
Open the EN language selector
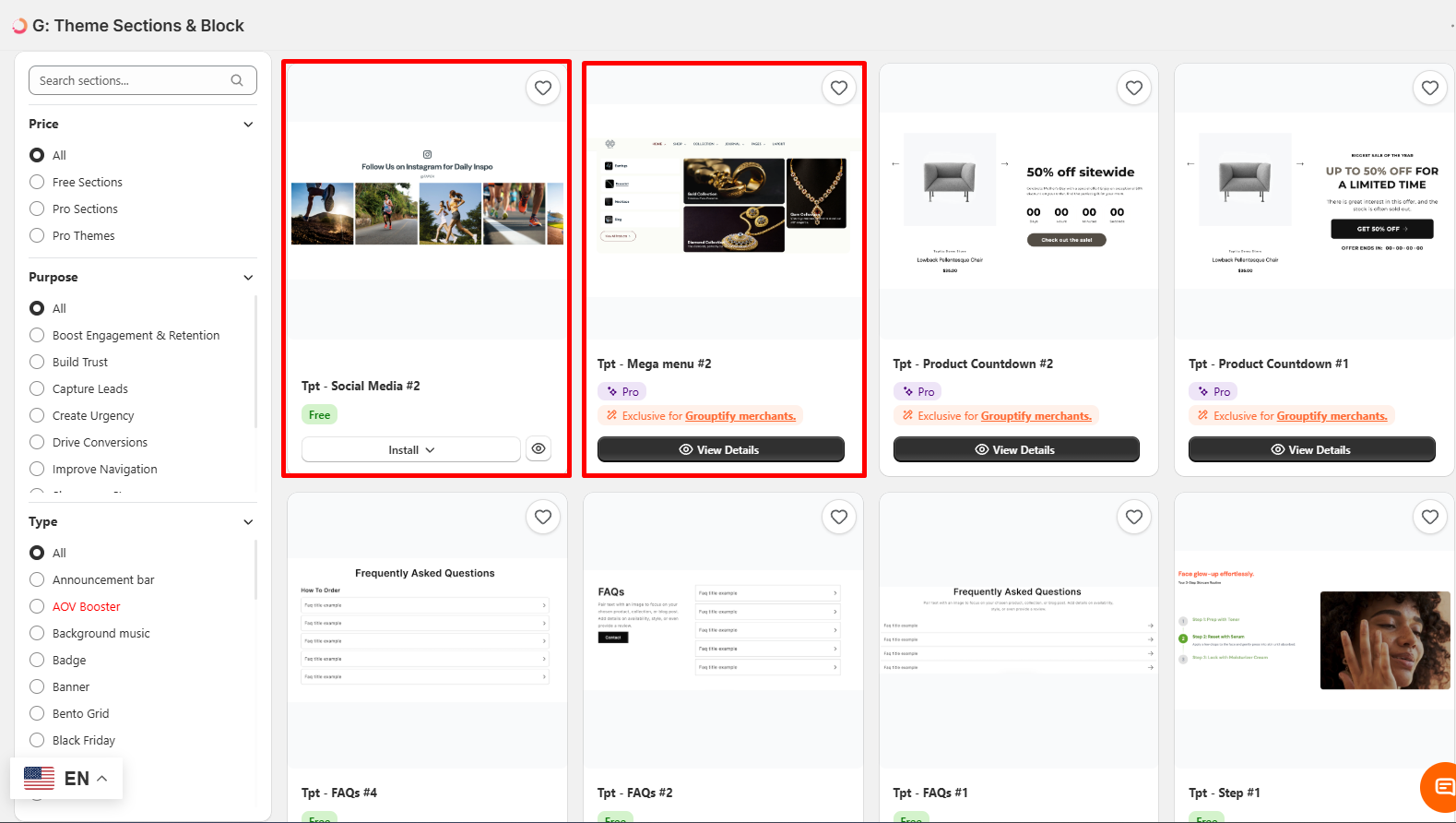[66, 778]
